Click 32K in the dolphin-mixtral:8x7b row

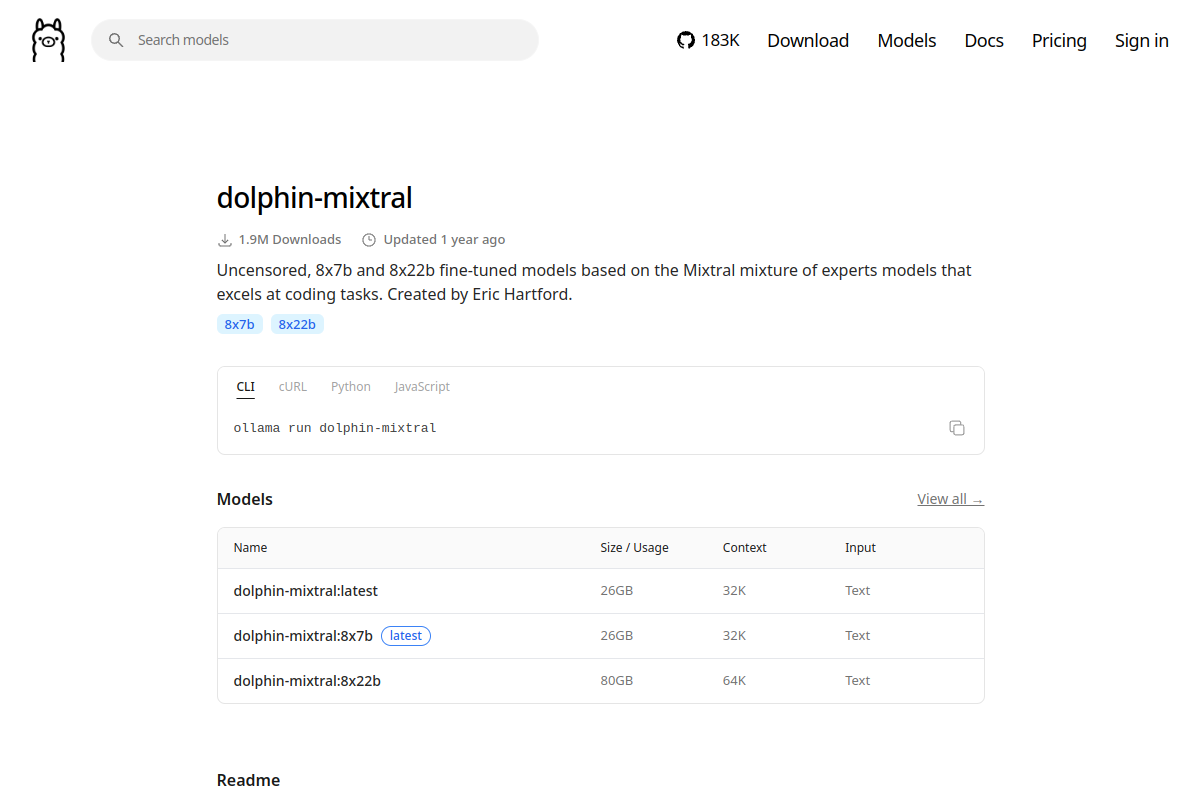click(734, 636)
